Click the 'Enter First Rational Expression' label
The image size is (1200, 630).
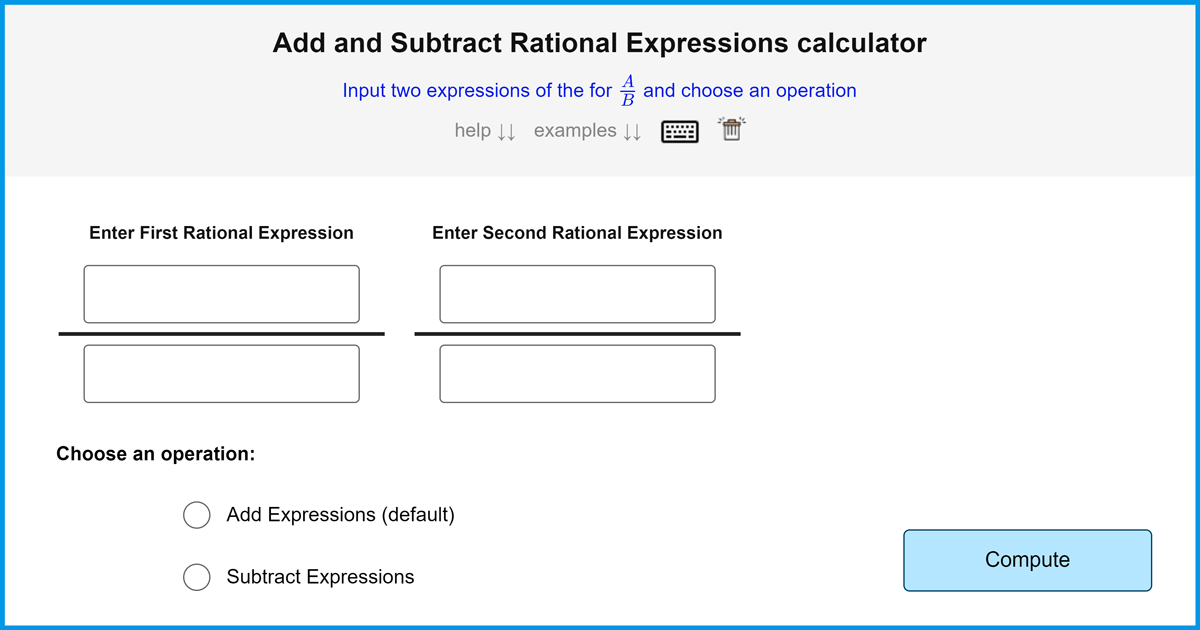coord(221,233)
